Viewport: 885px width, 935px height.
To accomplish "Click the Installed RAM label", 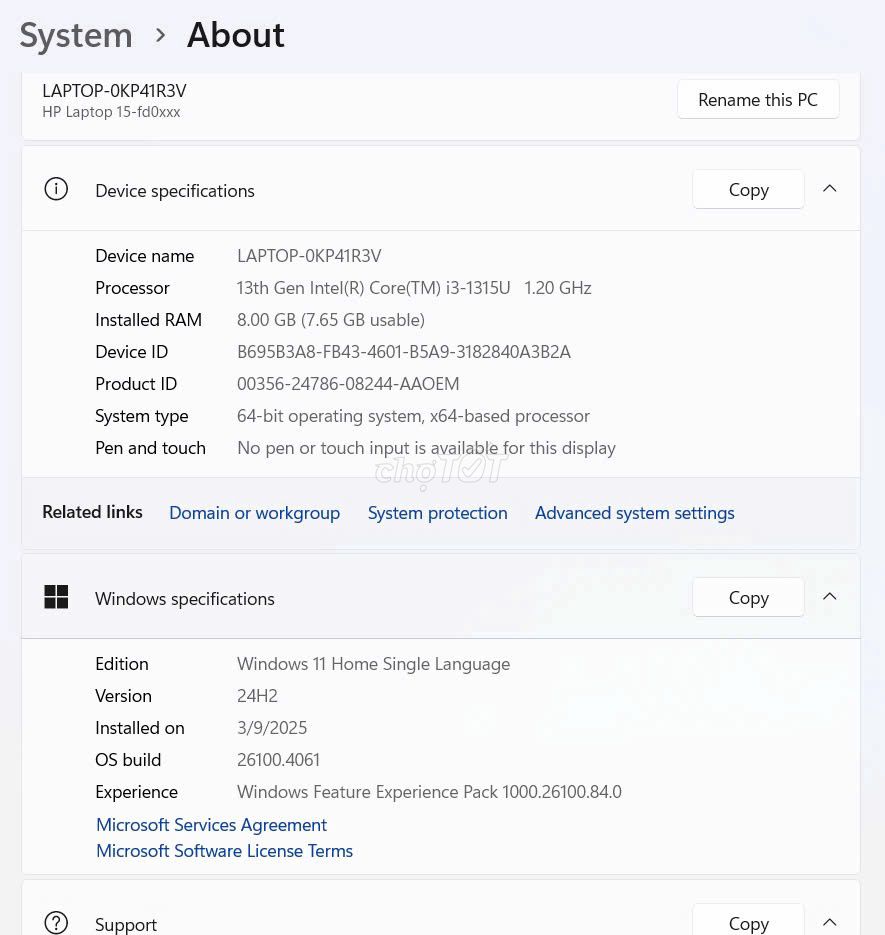I will point(148,320).
